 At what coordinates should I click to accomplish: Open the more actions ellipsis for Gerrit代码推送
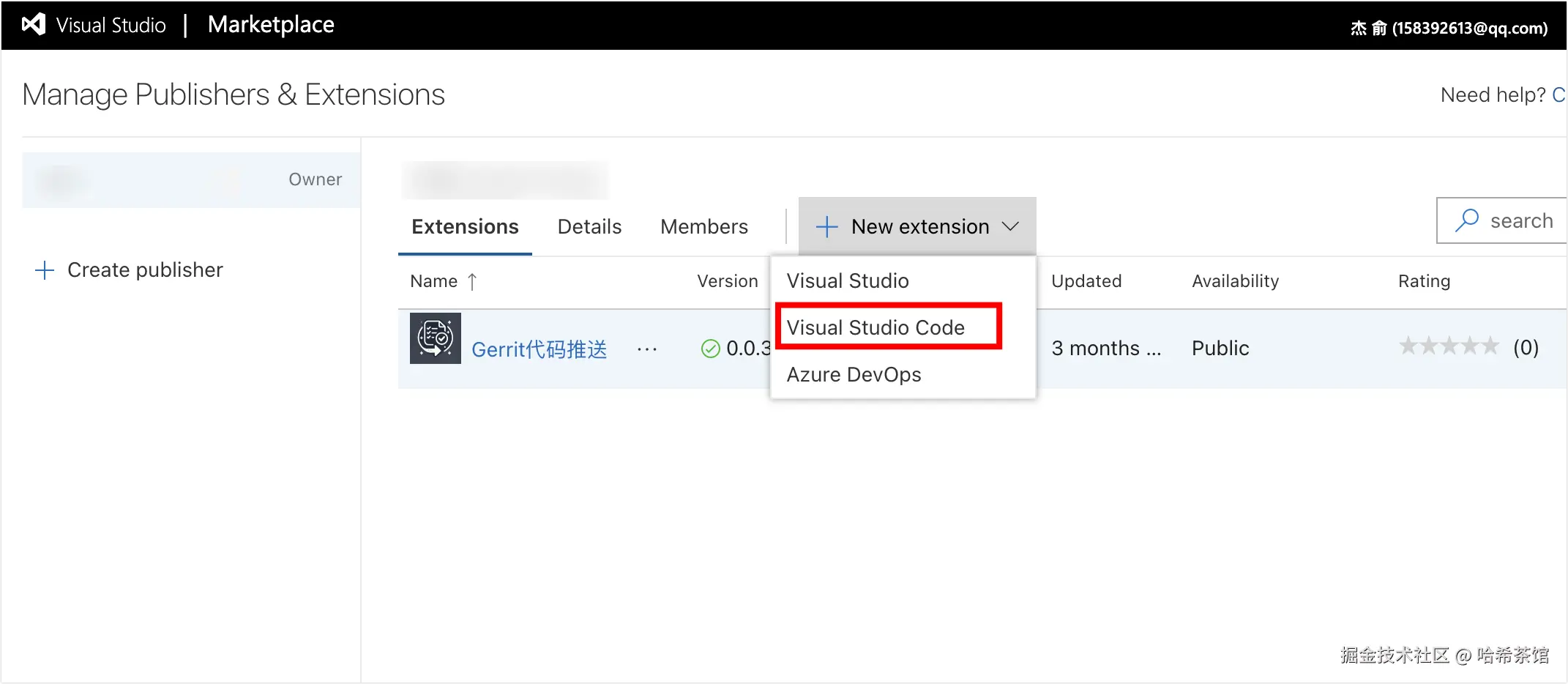point(646,349)
